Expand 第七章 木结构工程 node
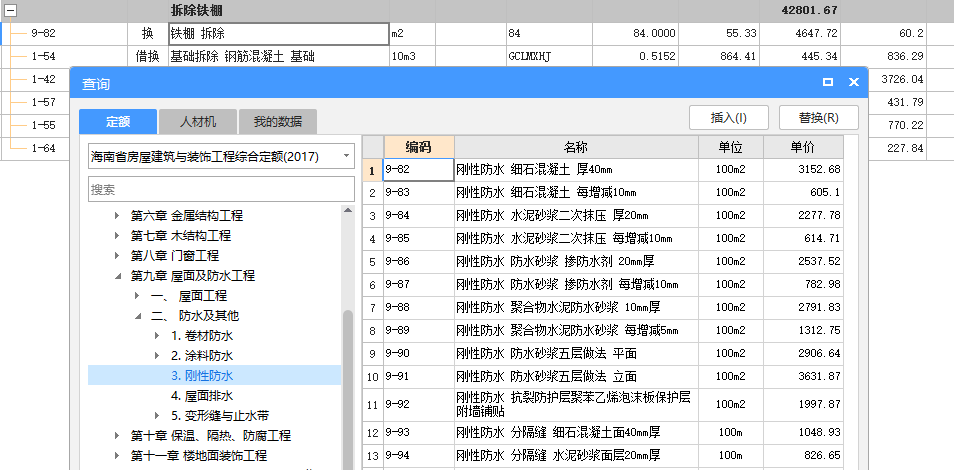This screenshot has width=954, height=470. click(x=117, y=236)
